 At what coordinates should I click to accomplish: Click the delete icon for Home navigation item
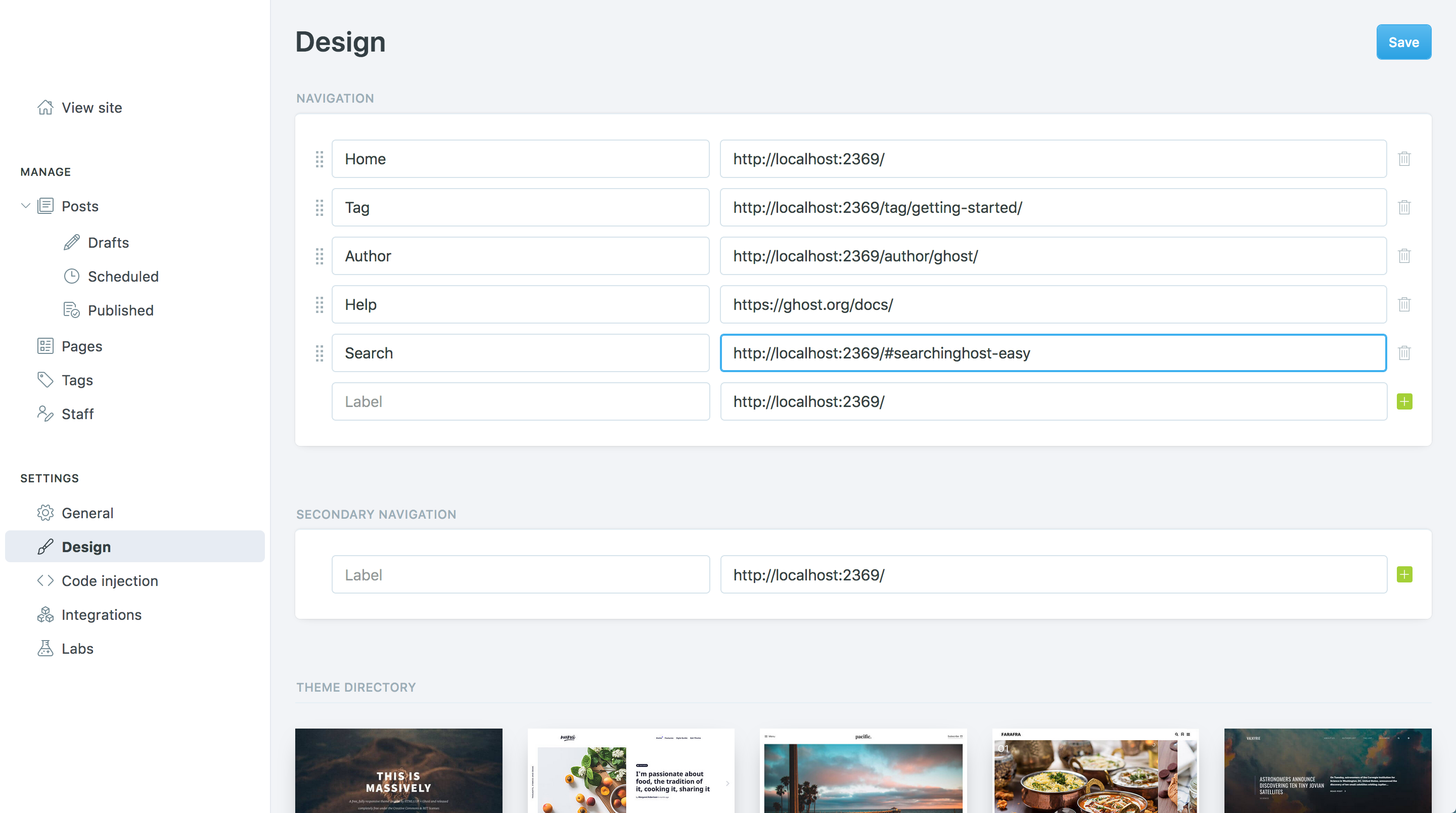1404,159
